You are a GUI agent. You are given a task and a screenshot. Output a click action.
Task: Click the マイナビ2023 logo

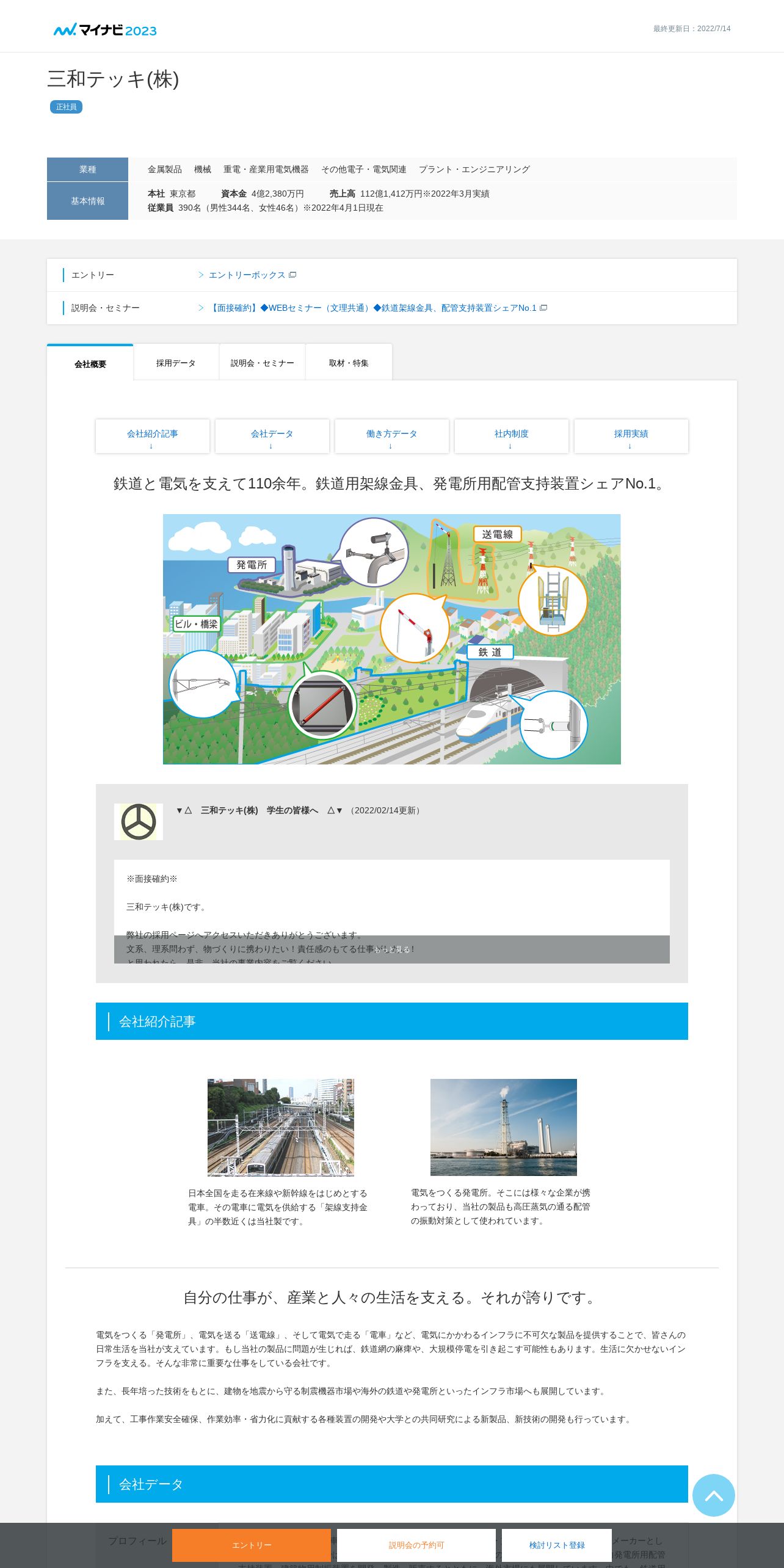pyautogui.click(x=105, y=30)
